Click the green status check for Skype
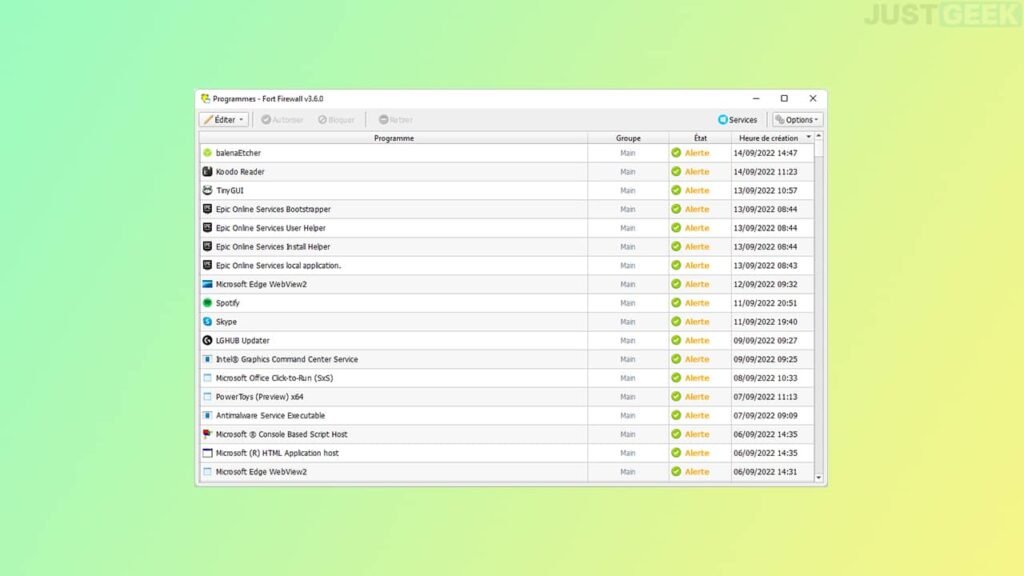The height and width of the screenshot is (576, 1024). 676,322
